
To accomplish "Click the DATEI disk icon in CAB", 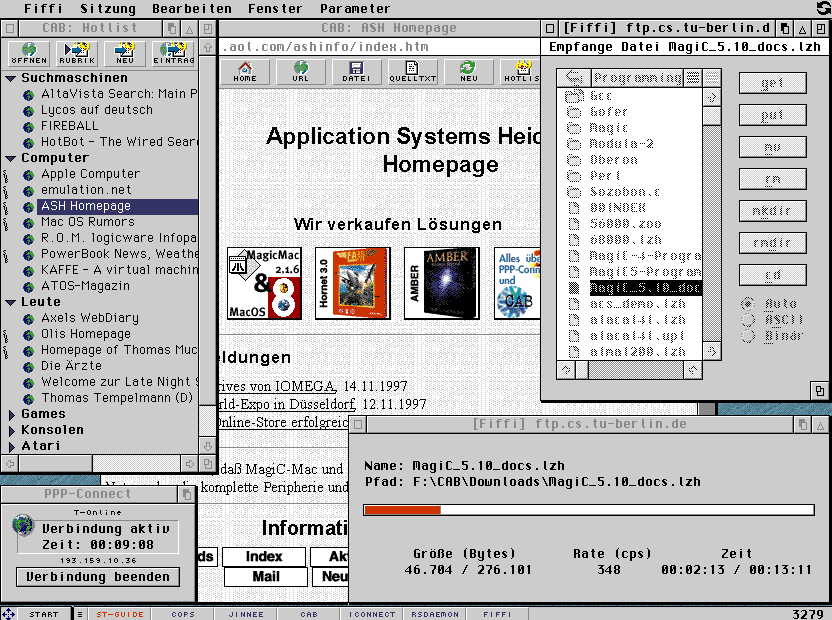I will (x=356, y=72).
